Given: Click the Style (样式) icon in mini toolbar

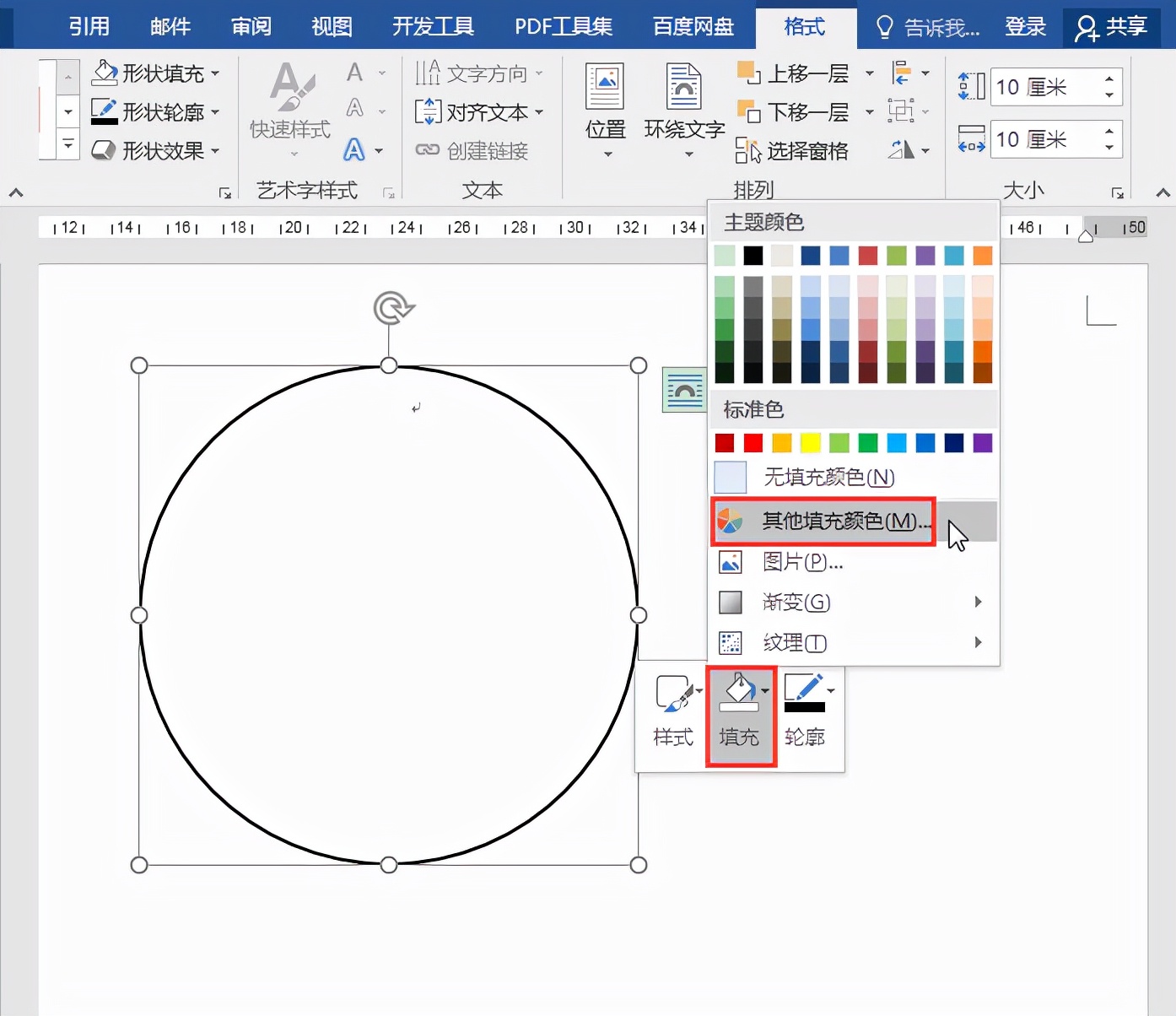Looking at the screenshot, I should (673, 694).
